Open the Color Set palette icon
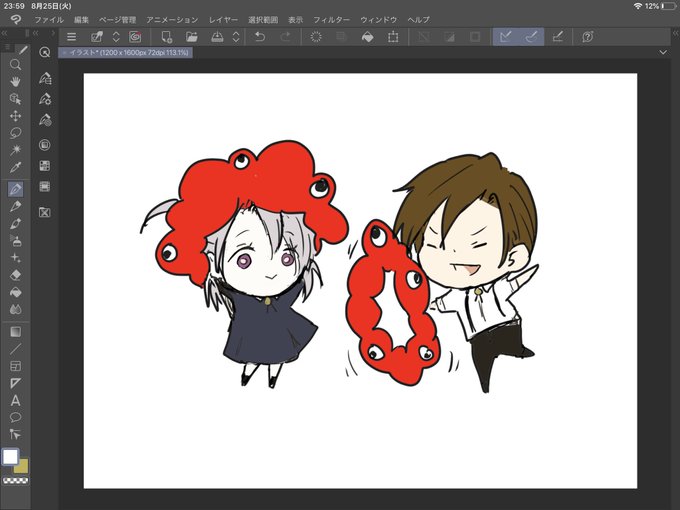680x510 pixels. click(x=45, y=166)
